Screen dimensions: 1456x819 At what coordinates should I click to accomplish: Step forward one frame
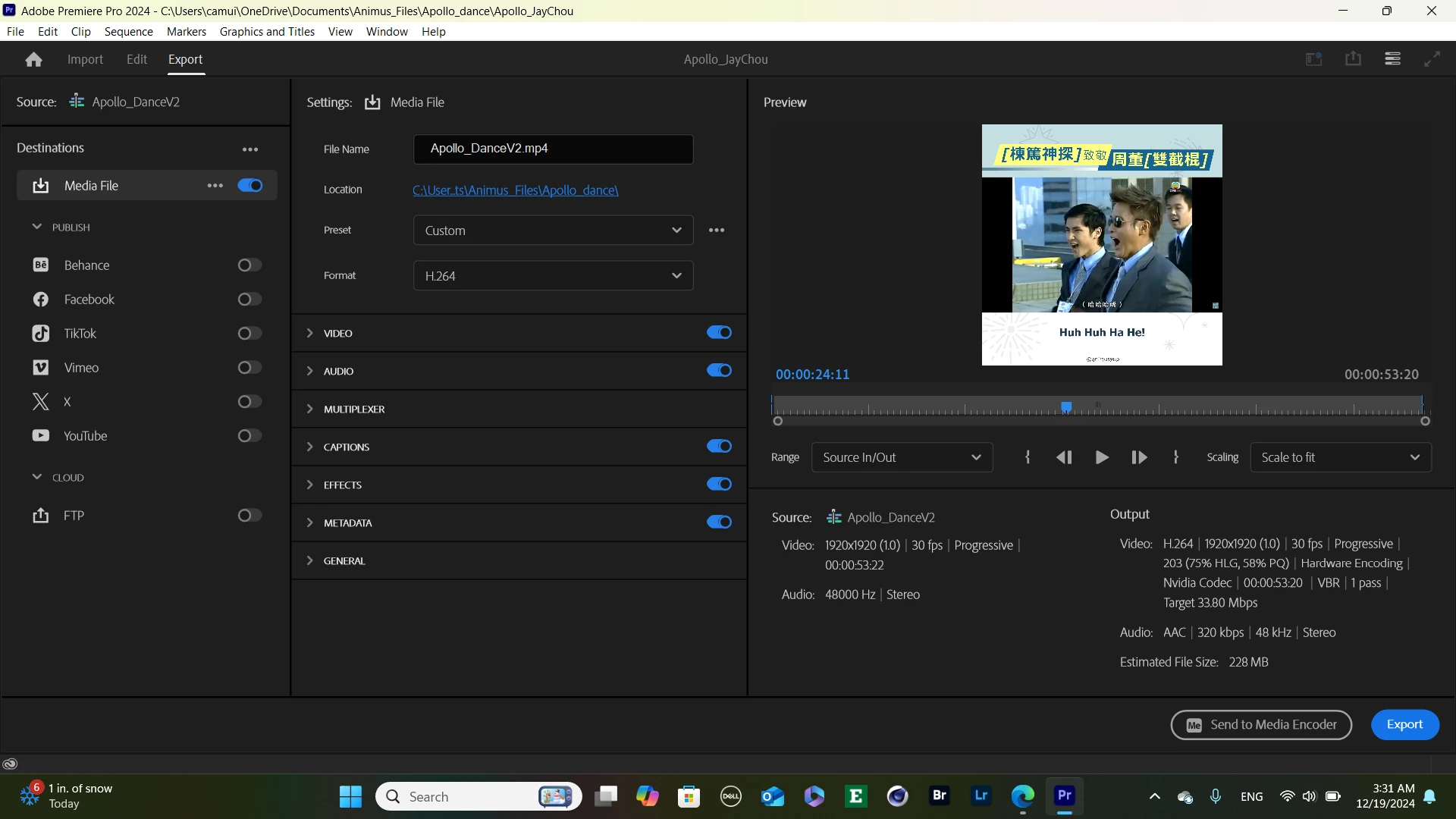(1138, 457)
